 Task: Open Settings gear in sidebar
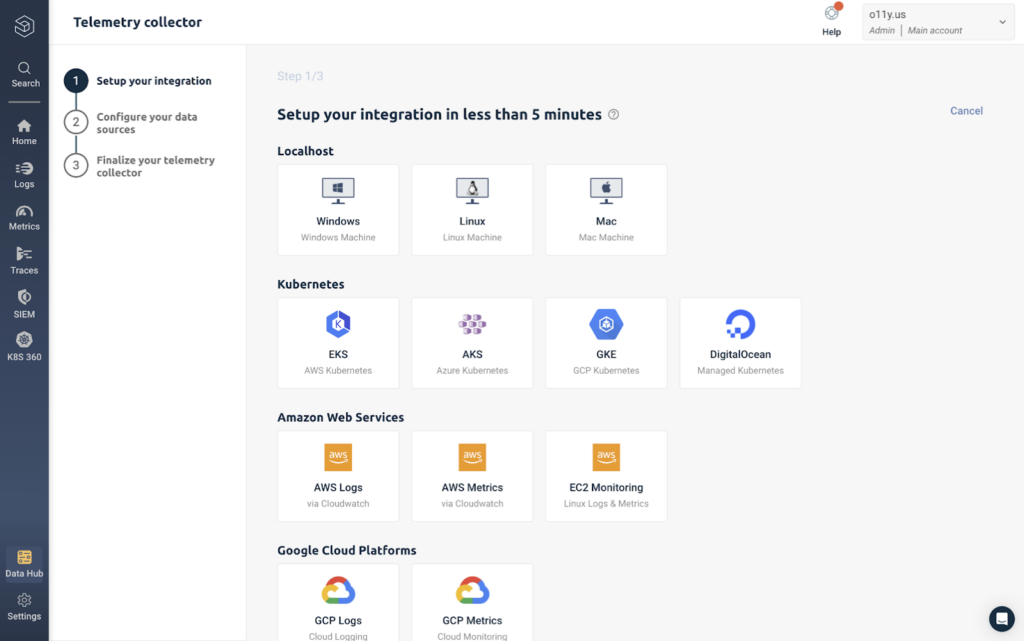24,607
